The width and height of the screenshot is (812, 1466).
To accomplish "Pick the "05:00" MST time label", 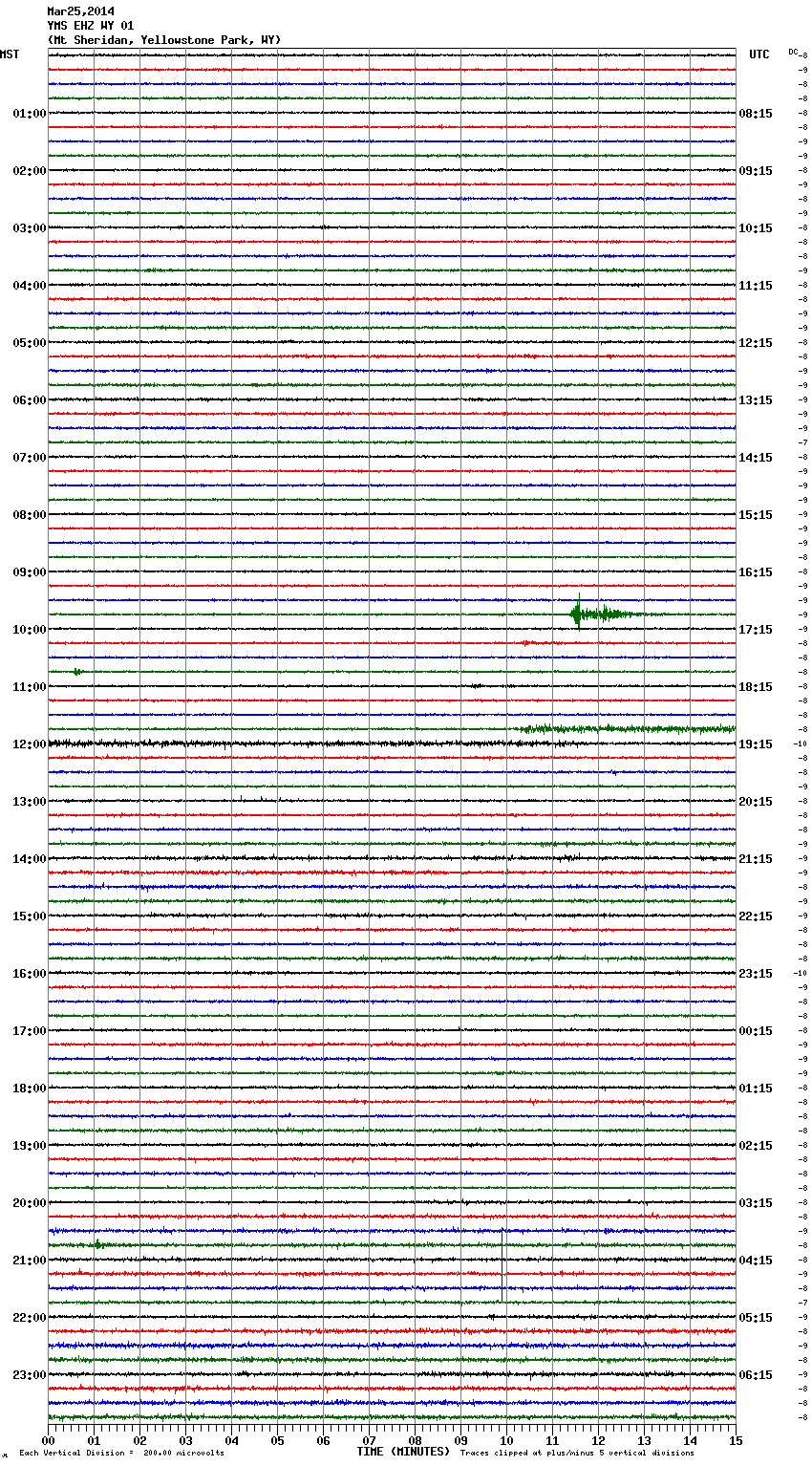I will coord(30,343).
